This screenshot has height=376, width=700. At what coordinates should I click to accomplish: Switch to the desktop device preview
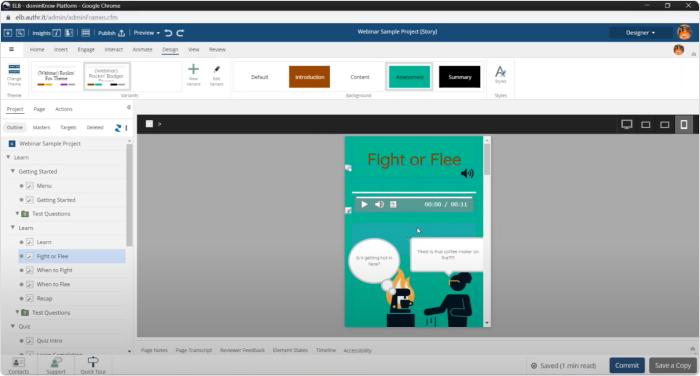[627, 125]
